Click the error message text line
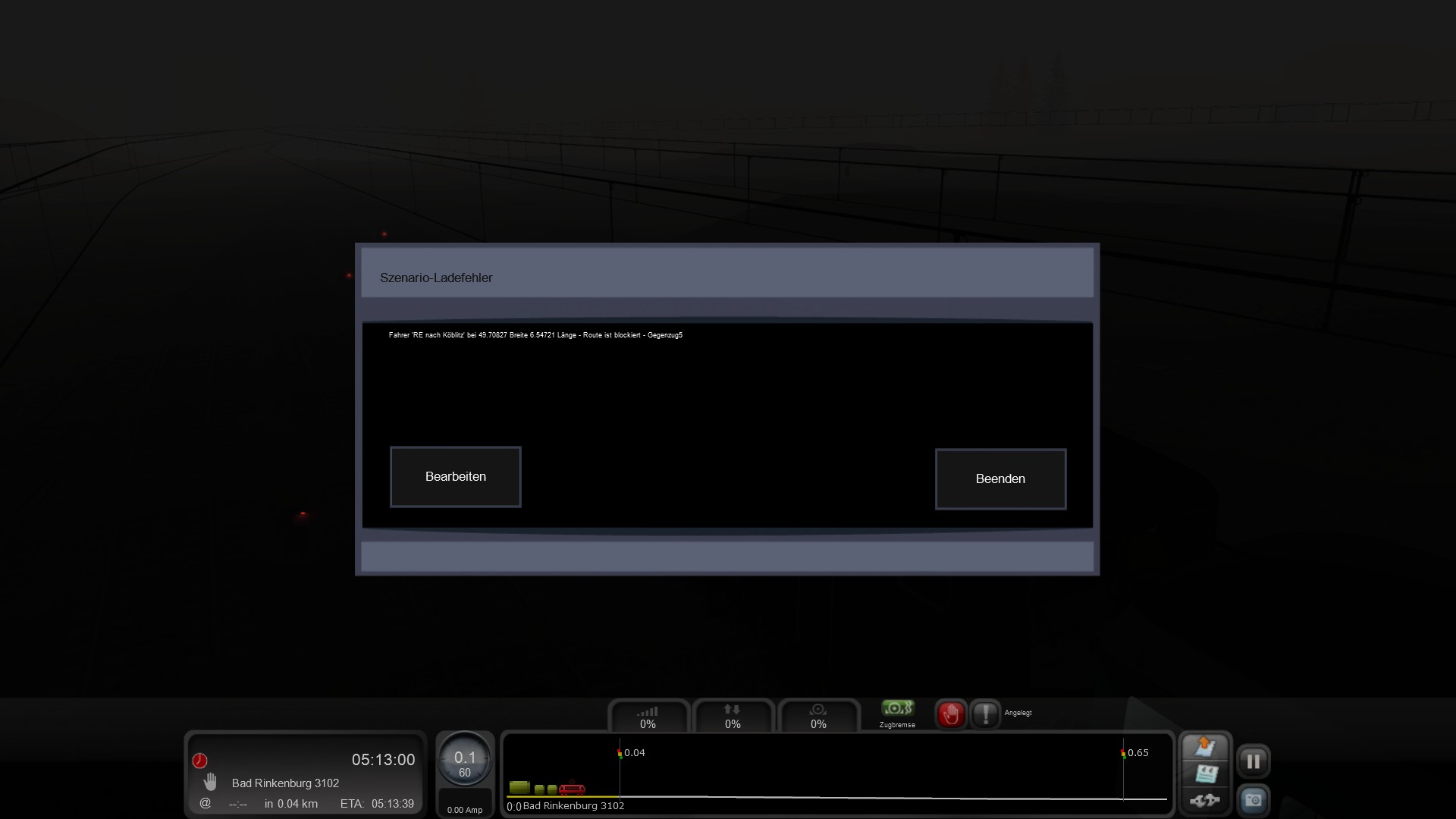Viewport: 1456px width, 819px height. pos(535,335)
